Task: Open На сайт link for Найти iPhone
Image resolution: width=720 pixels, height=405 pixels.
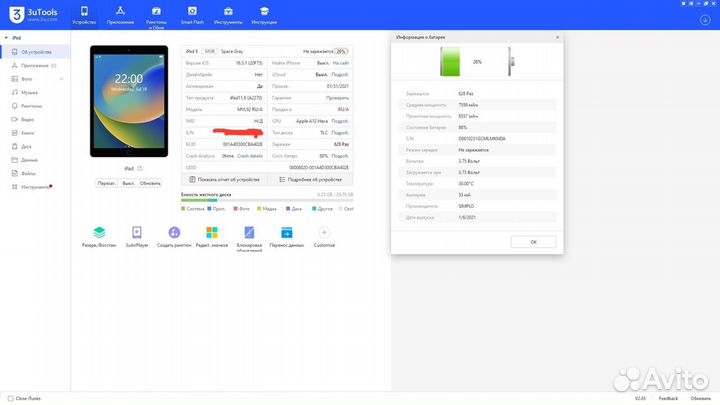Action: [341, 63]
